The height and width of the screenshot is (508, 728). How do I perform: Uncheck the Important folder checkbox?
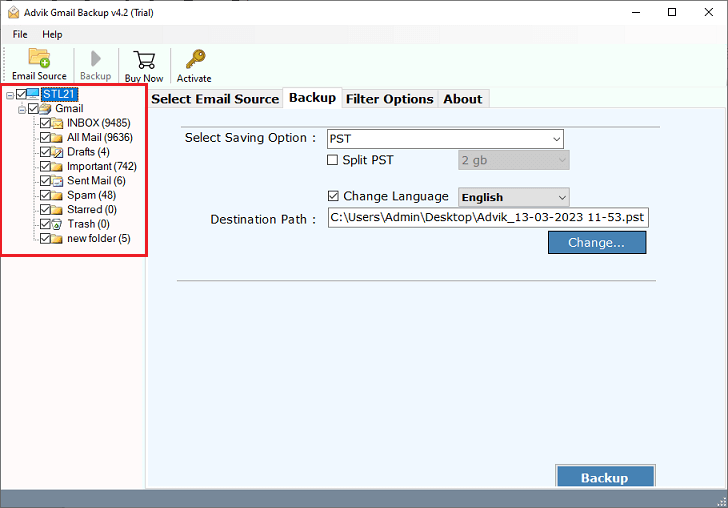[45, 166]
